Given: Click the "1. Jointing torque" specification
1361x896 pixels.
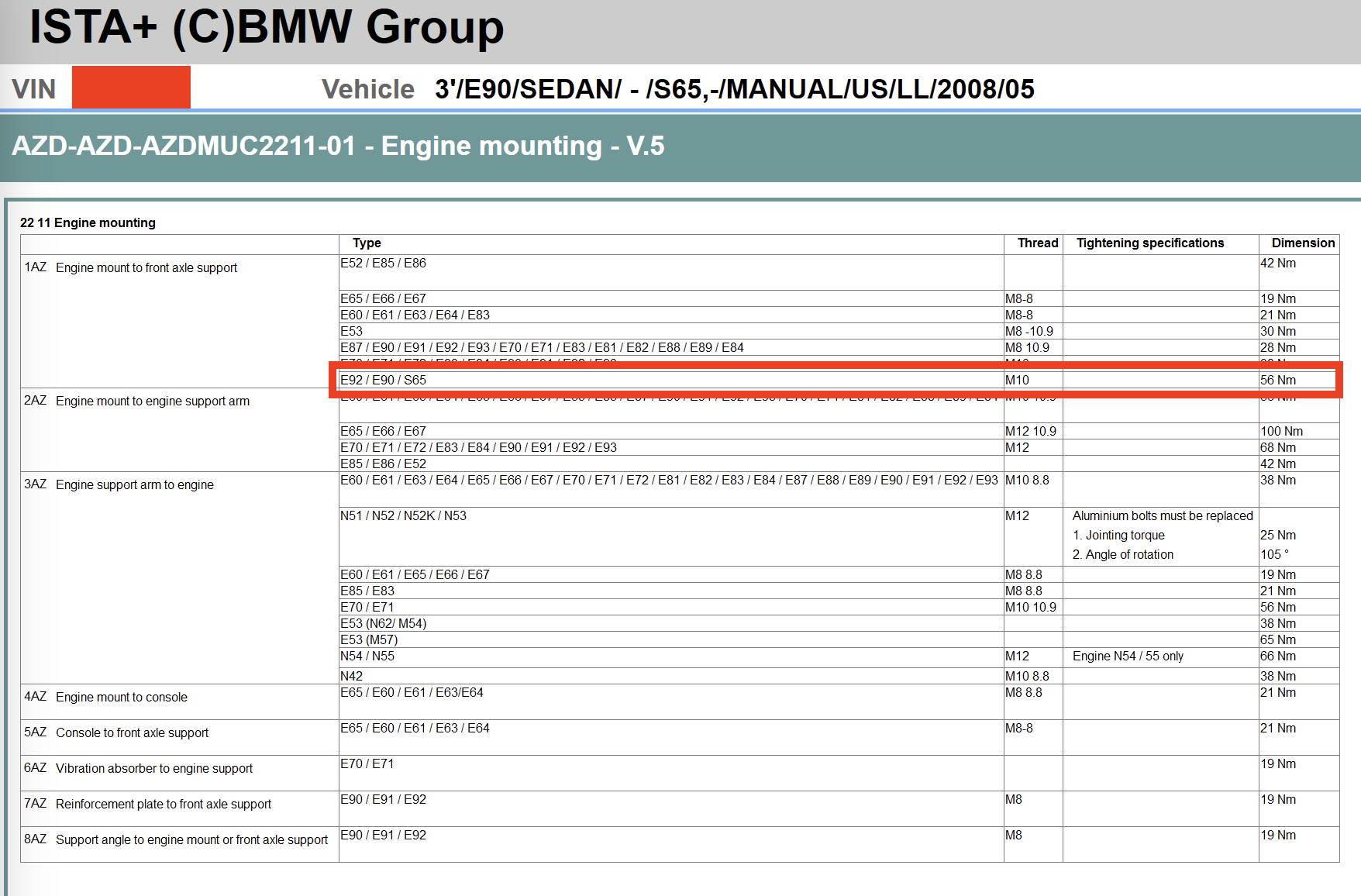Looking at the screenshot, I should point(1118,535).
